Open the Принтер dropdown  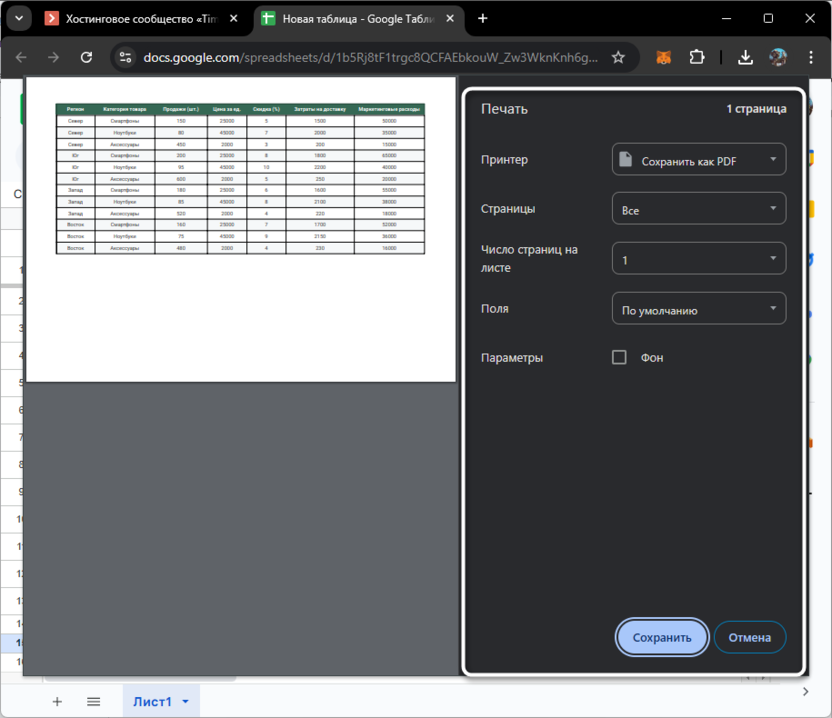tap(699, 159)
